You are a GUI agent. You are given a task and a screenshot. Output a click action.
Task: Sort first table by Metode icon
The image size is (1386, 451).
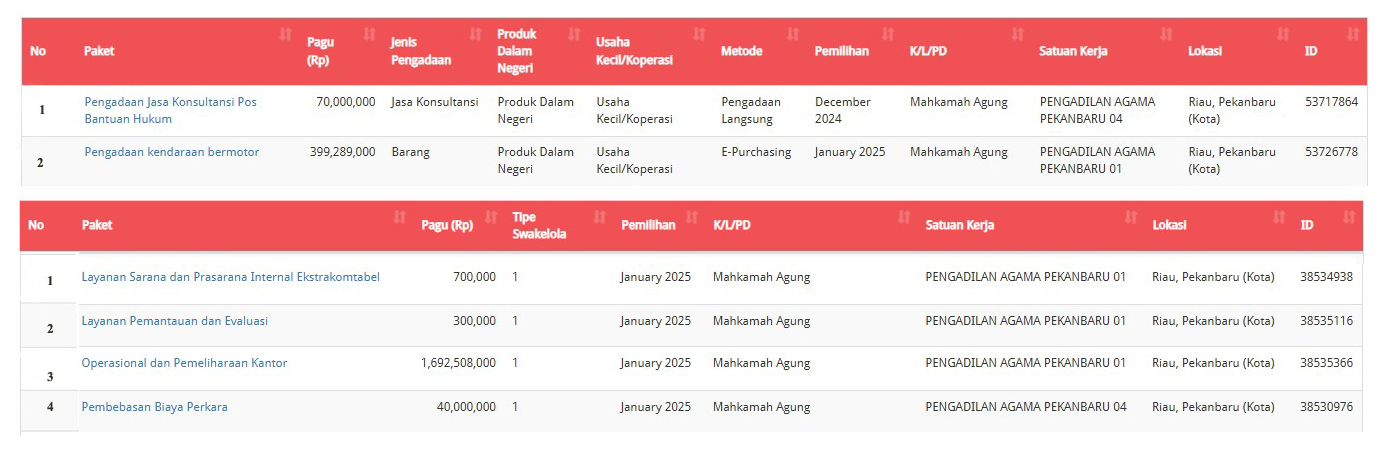tap(793, 35)
